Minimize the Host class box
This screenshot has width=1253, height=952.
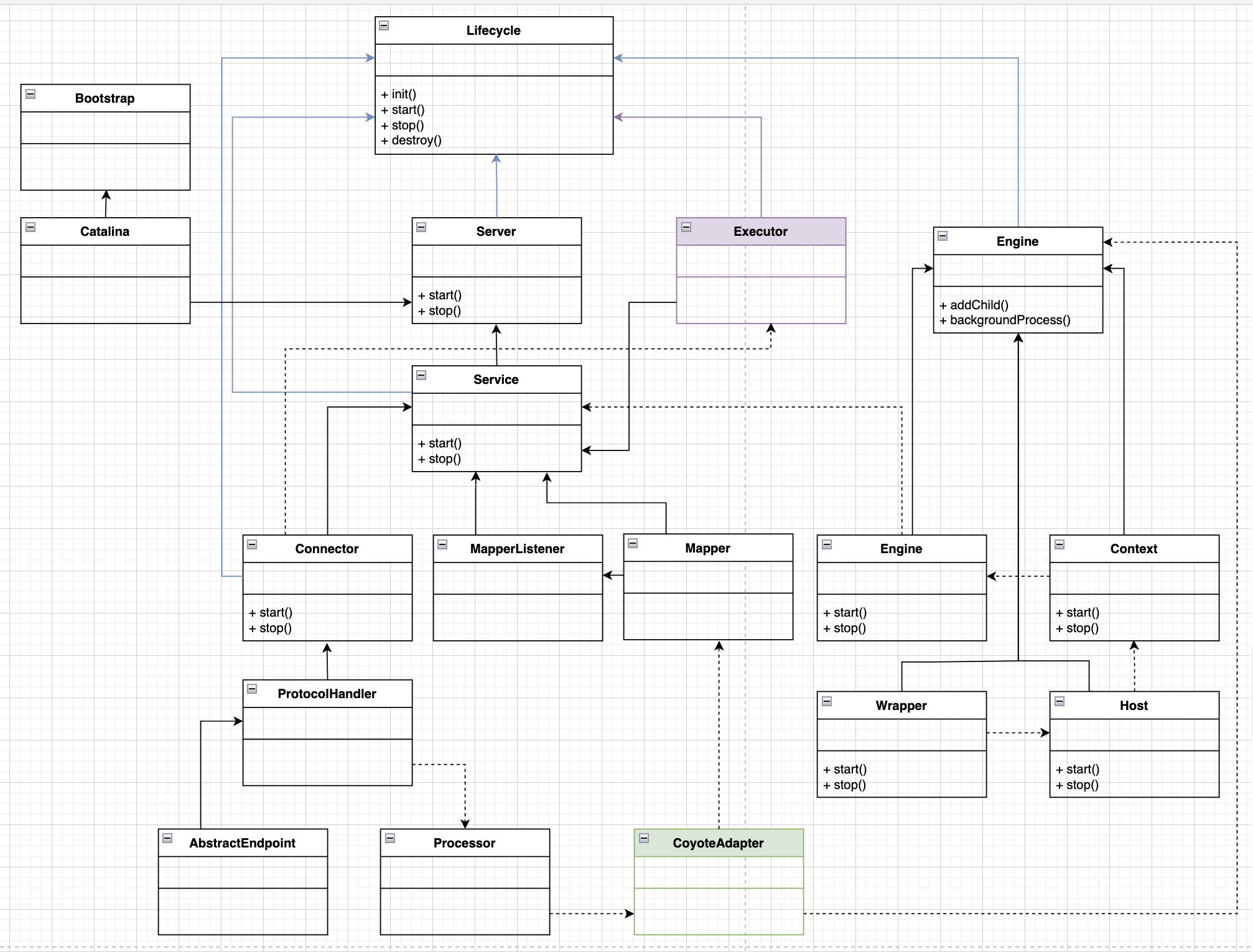click(x=1060, y=701)
